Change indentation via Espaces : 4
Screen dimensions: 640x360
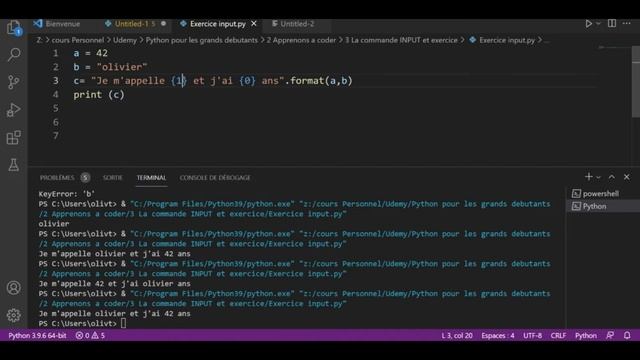pos(498,336)
